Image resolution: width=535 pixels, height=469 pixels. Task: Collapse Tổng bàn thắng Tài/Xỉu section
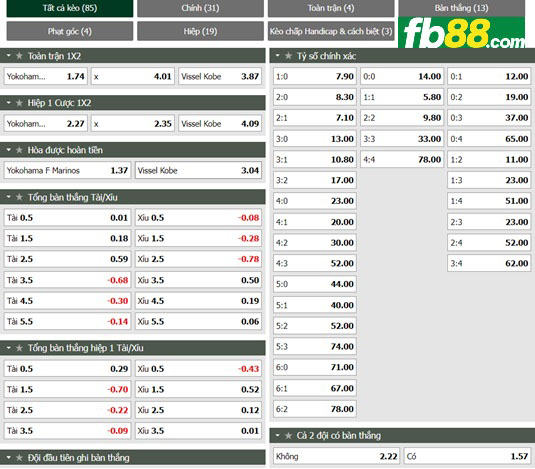point(9,197)
